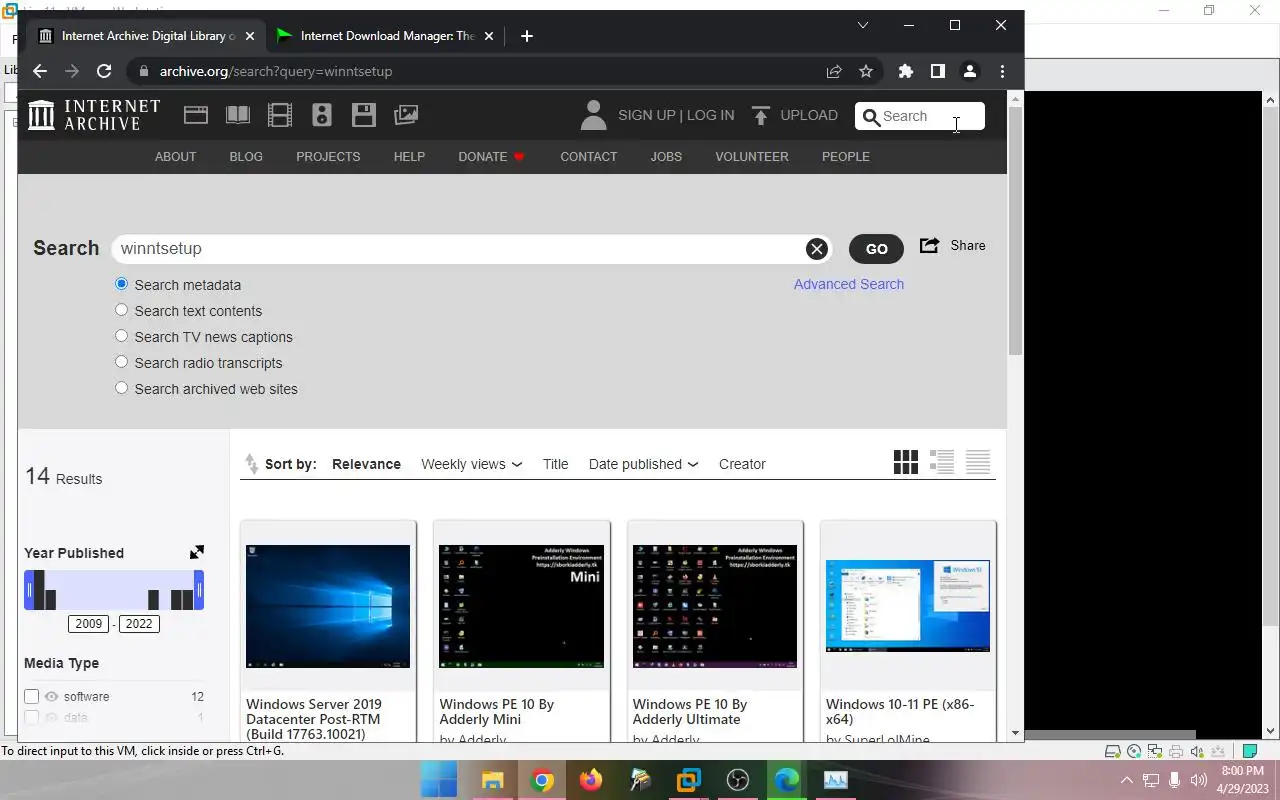Open Firefox from the taskbar
This screenshot has height=800, width=1280.
coord(590,780)
